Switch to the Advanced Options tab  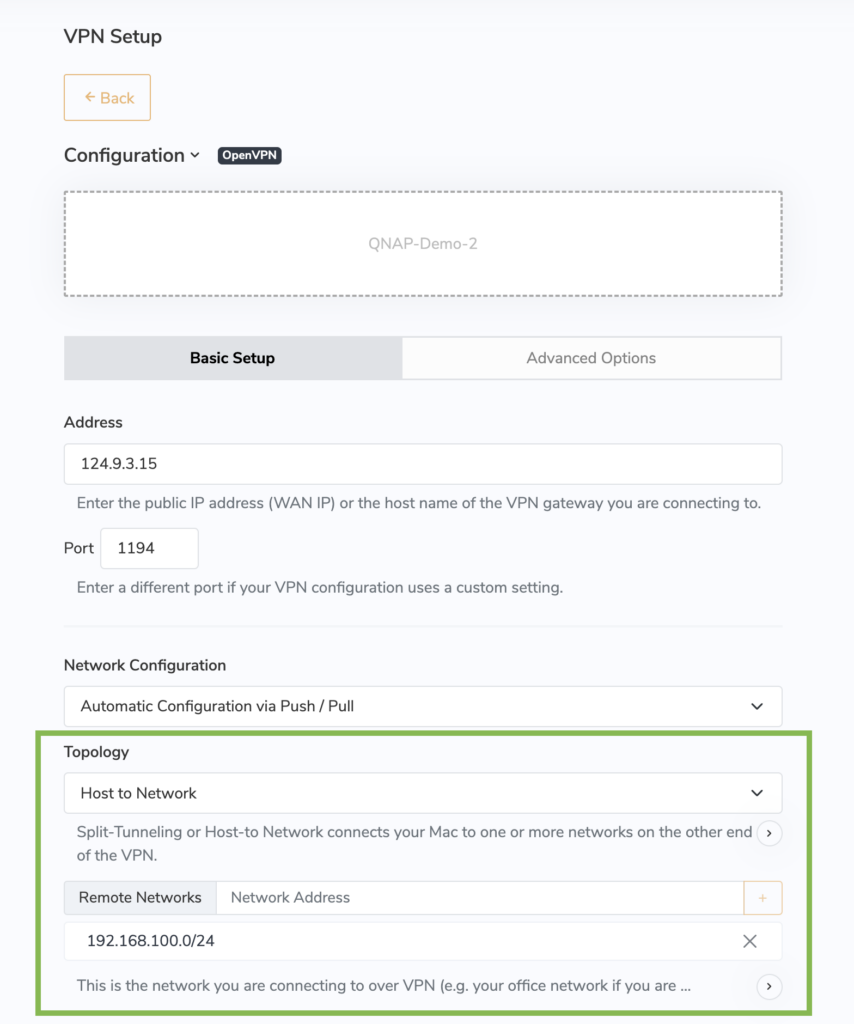click(x=590, y=357)
